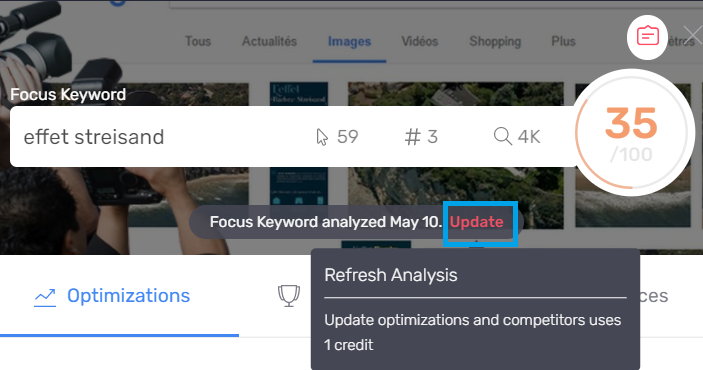Expand the Plus menu
Image resolution: width=703 pixels, height=370 pixels.
tap(563, 41)
